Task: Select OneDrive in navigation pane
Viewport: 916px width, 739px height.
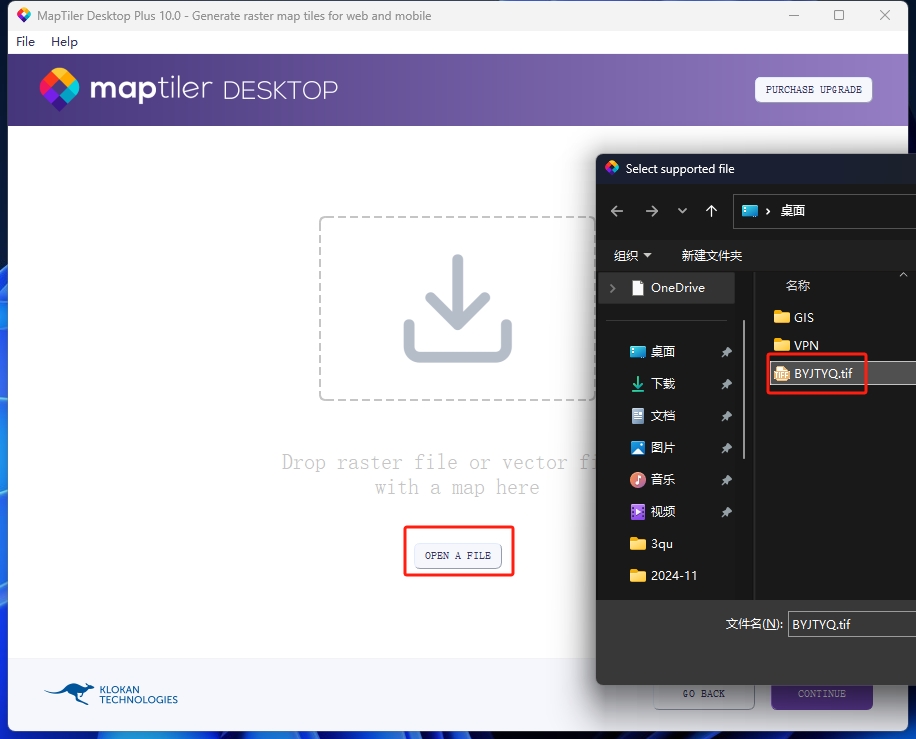Action: pos(667,288)
